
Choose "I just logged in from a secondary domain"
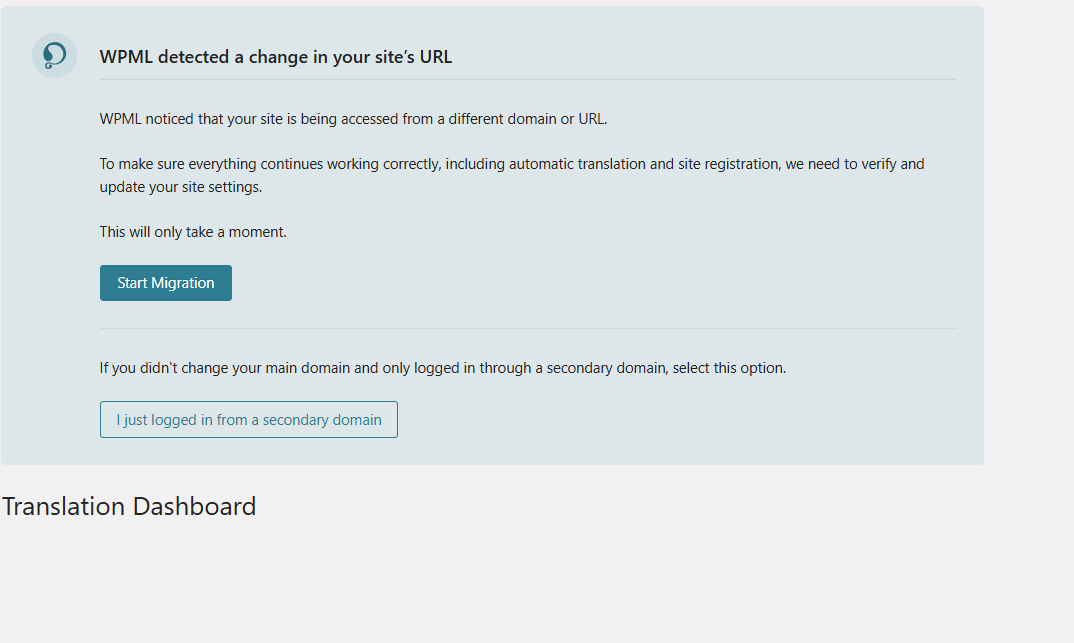coord(249,420)
